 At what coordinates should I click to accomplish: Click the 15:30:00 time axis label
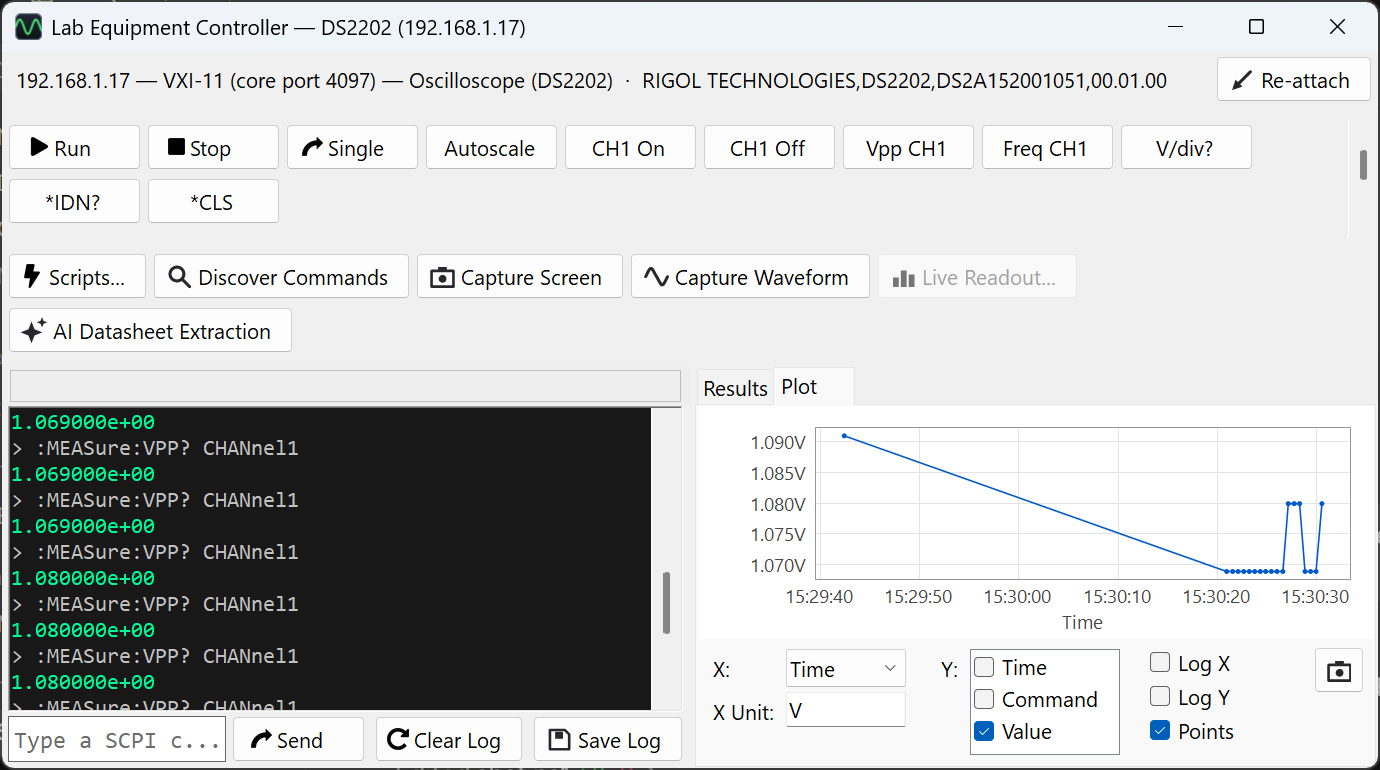point(1018,597)
